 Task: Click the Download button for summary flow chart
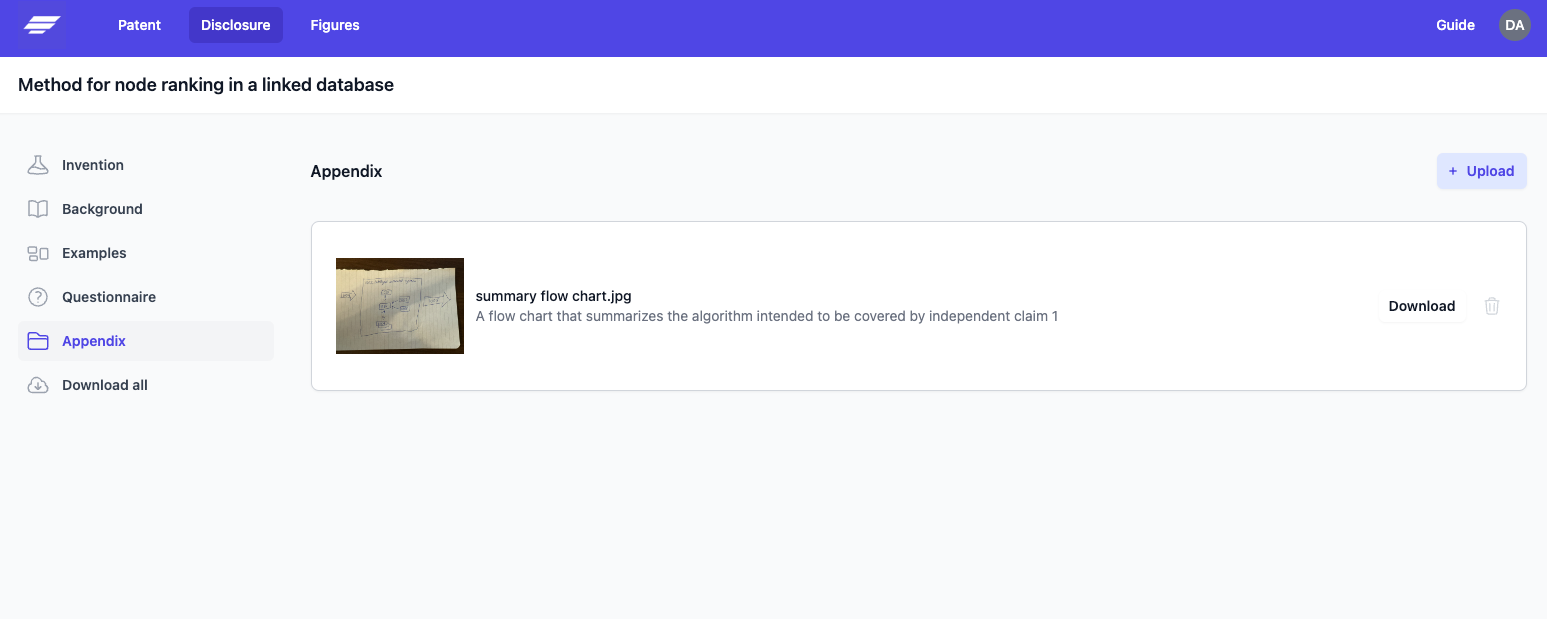click(1422, 305)
